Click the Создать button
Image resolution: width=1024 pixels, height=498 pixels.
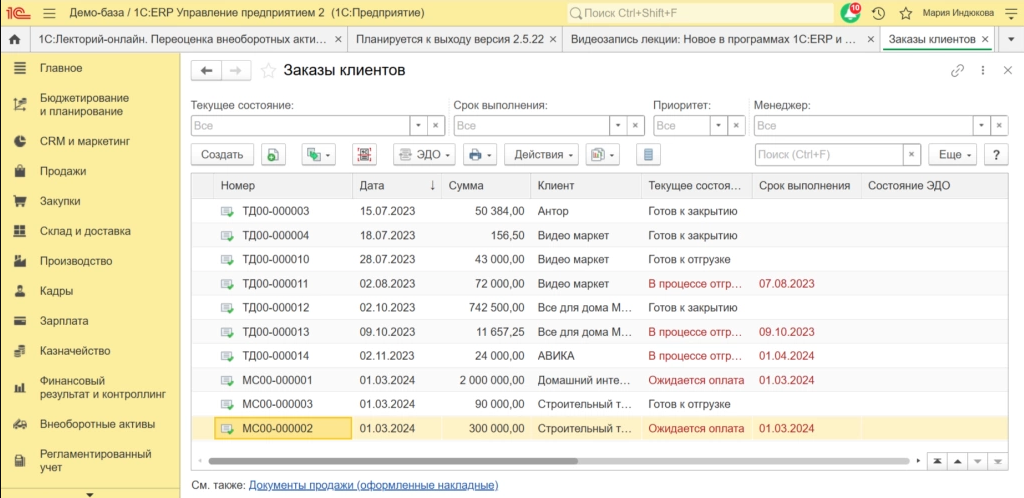click(222, 155)
